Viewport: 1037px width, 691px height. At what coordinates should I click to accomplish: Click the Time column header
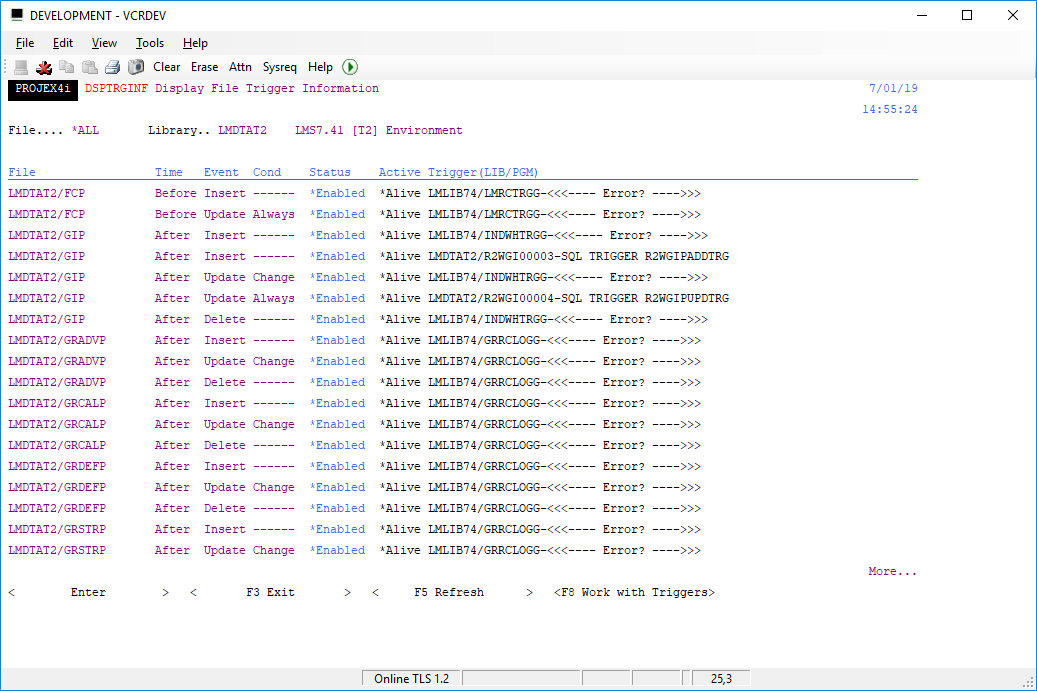[169, 173]
